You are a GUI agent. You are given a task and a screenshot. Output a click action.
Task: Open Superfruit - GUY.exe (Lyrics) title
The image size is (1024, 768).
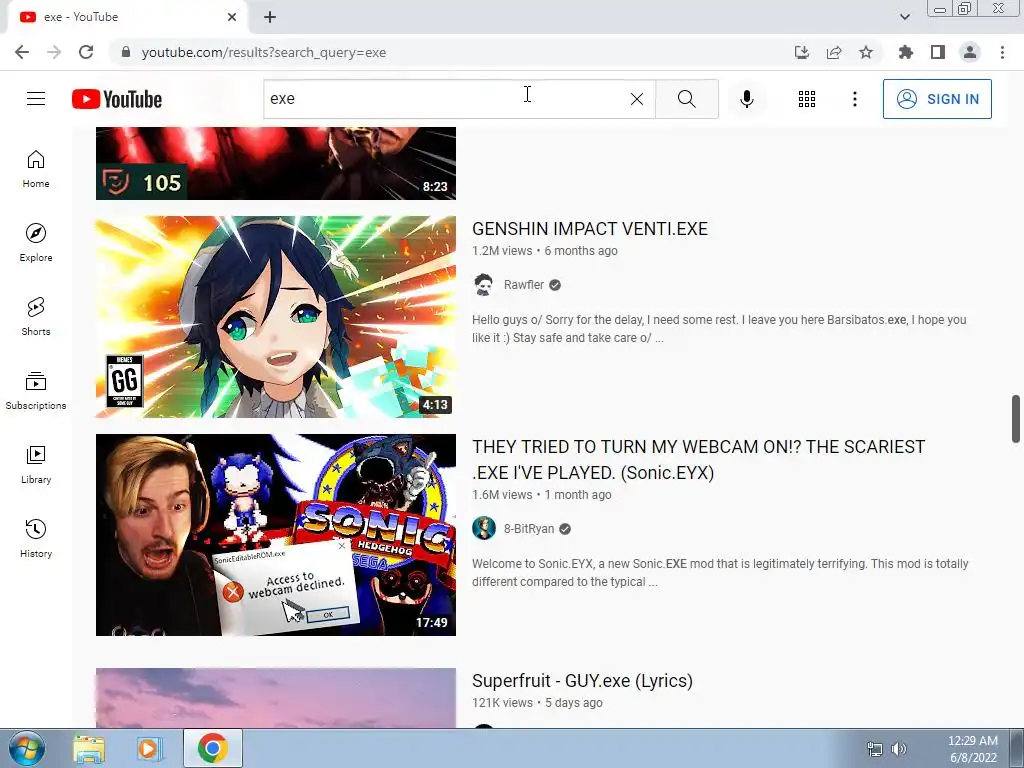click(583, 680)
